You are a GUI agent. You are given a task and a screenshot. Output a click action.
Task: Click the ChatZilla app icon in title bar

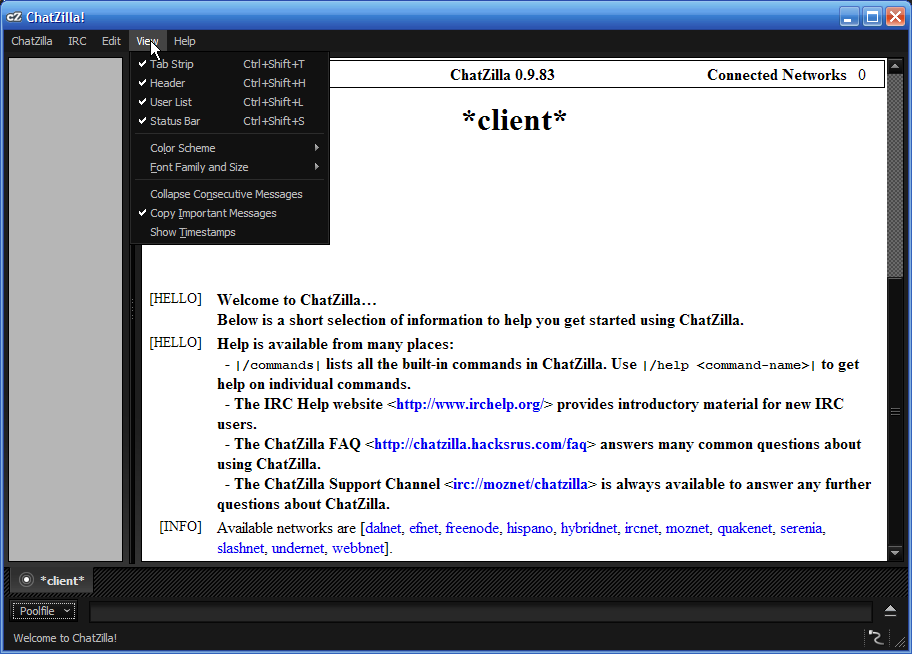13,17
